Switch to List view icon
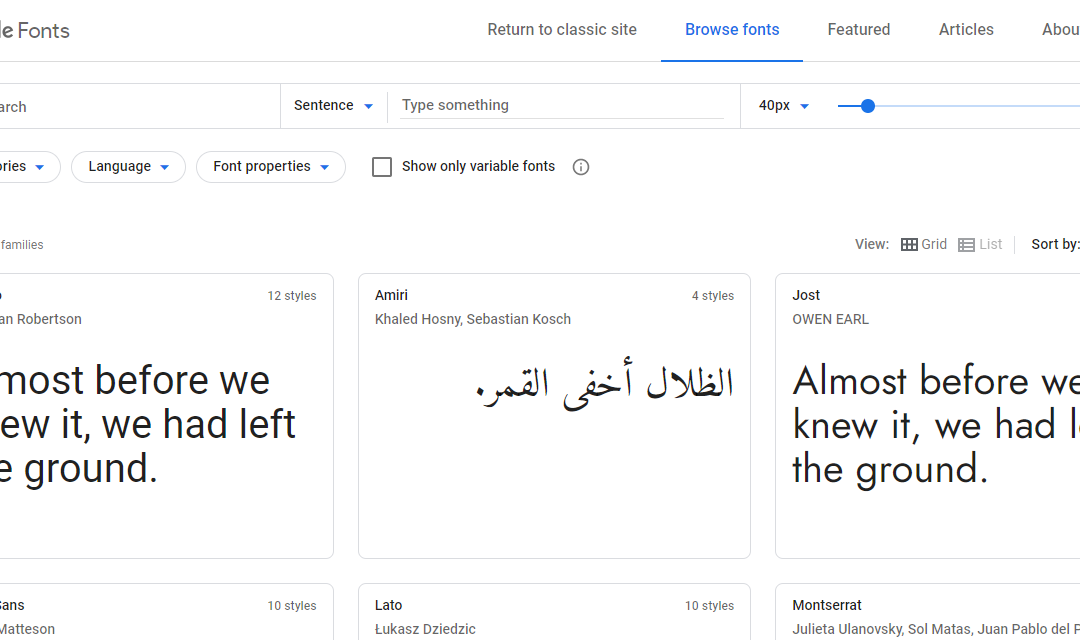This screenshot has width=1080, height=640. click(x=966, y=244)
